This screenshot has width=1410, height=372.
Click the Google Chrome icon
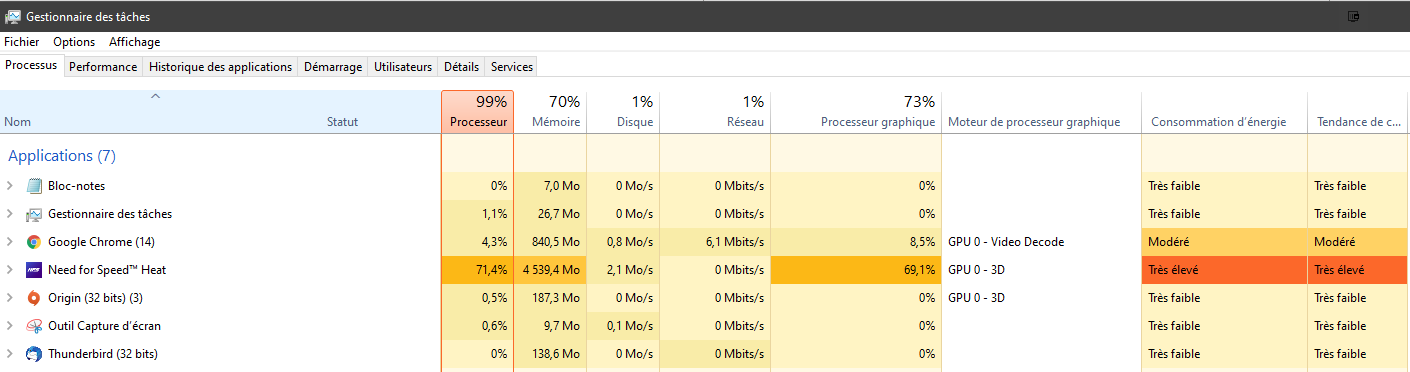click(x=34, y=242)
